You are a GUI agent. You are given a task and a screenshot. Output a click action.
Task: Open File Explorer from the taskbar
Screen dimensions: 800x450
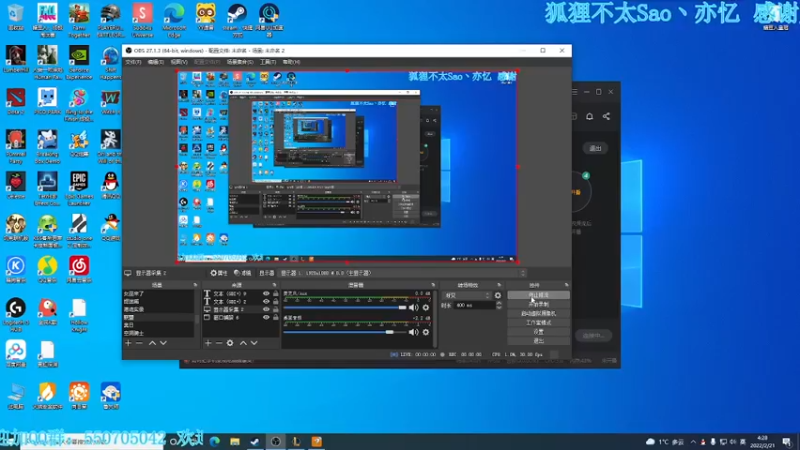[235, 441]
